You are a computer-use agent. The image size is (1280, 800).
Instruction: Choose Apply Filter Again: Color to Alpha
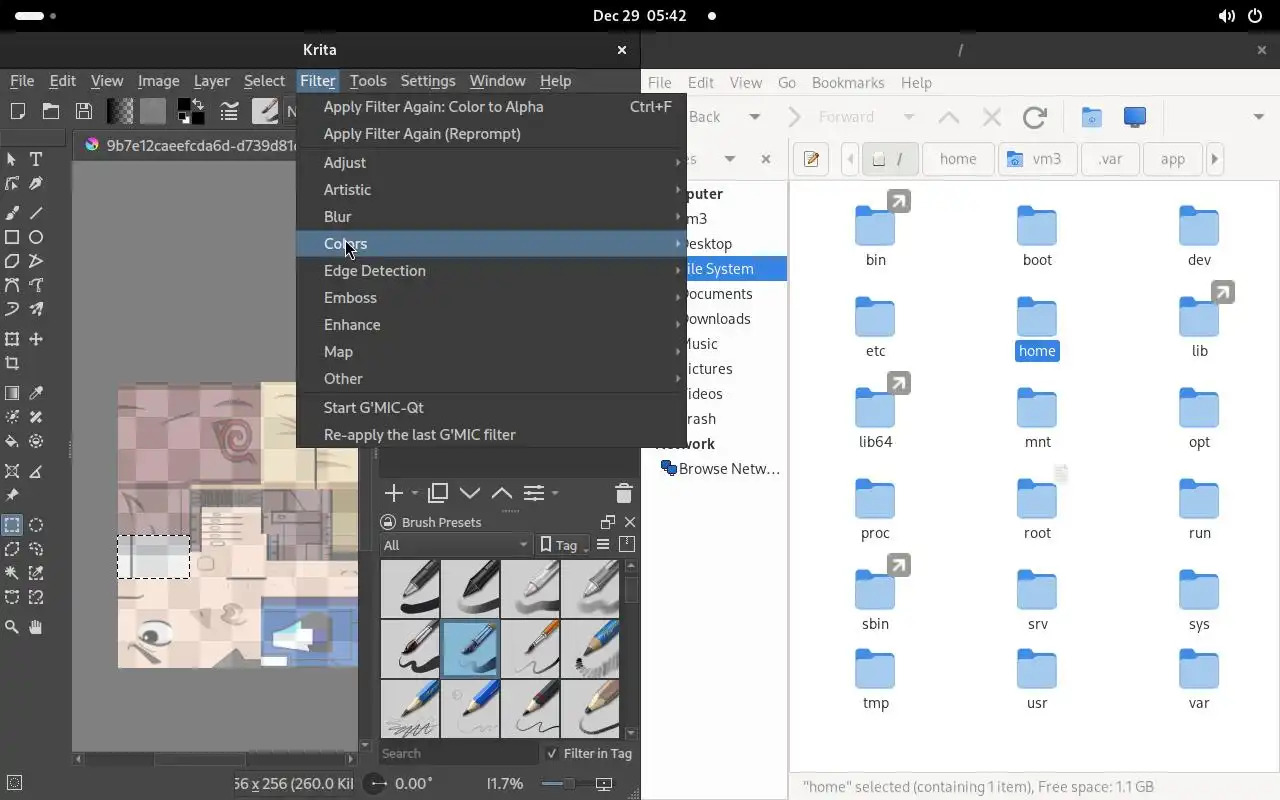(x=491, y=106)
